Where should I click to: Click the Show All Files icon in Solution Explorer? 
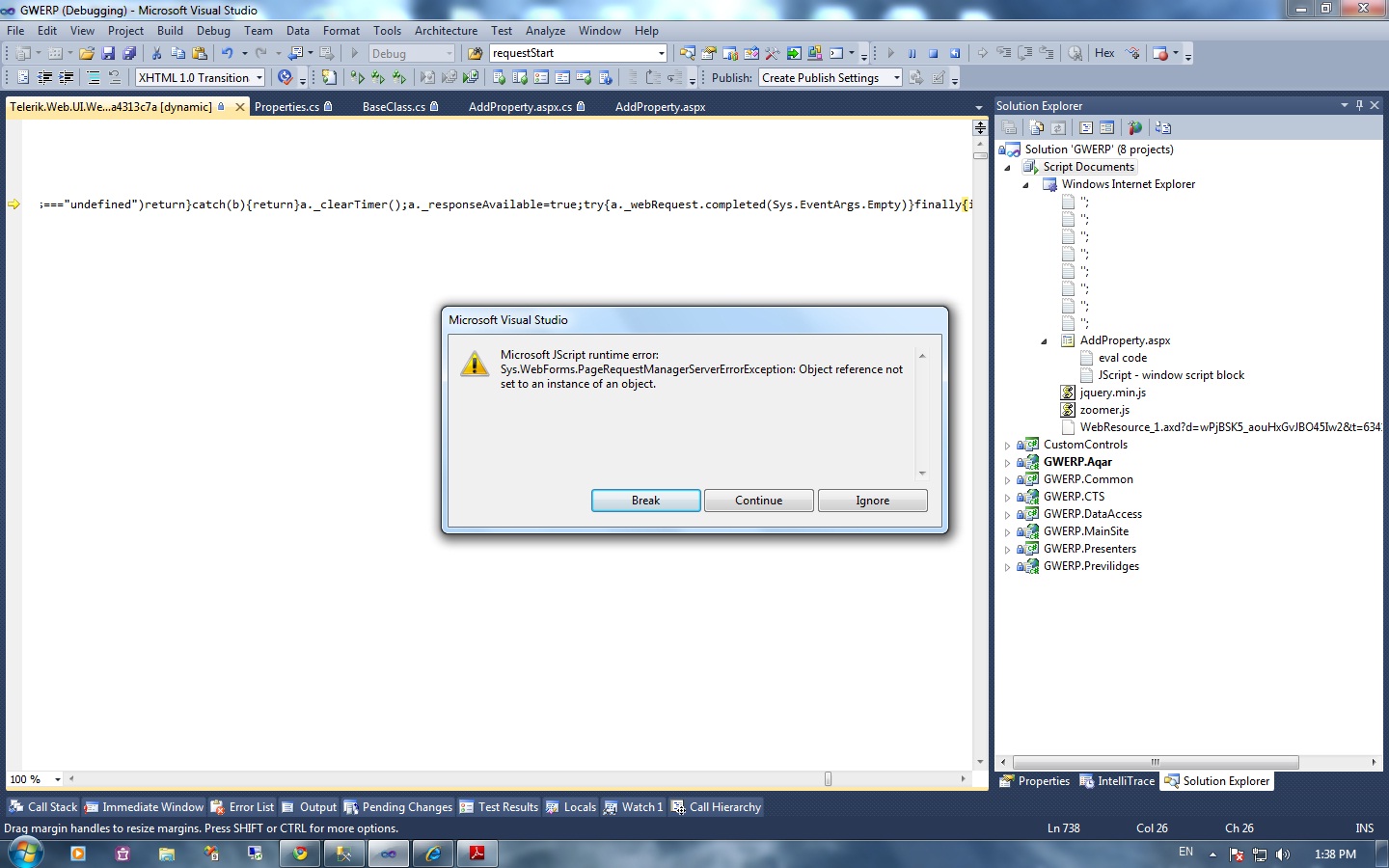tap(1037, 127)
